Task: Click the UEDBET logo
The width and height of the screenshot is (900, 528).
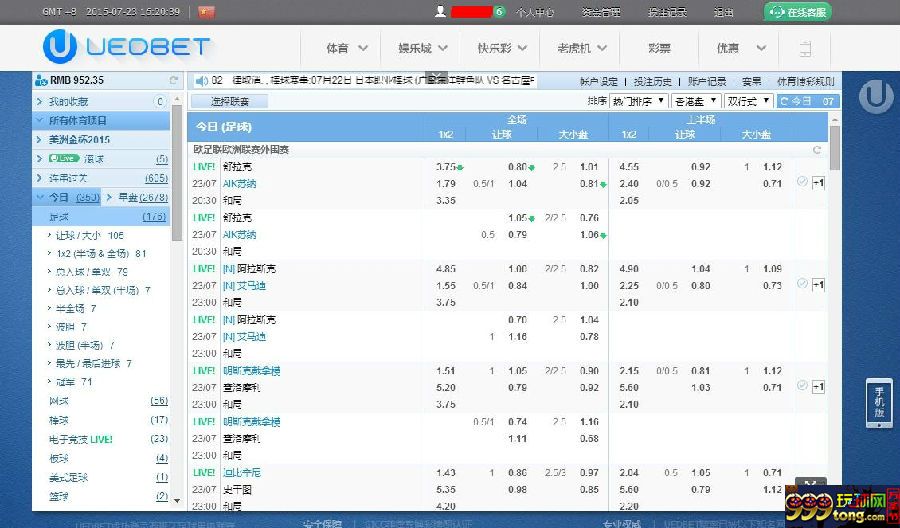Action: pos(127,46)
